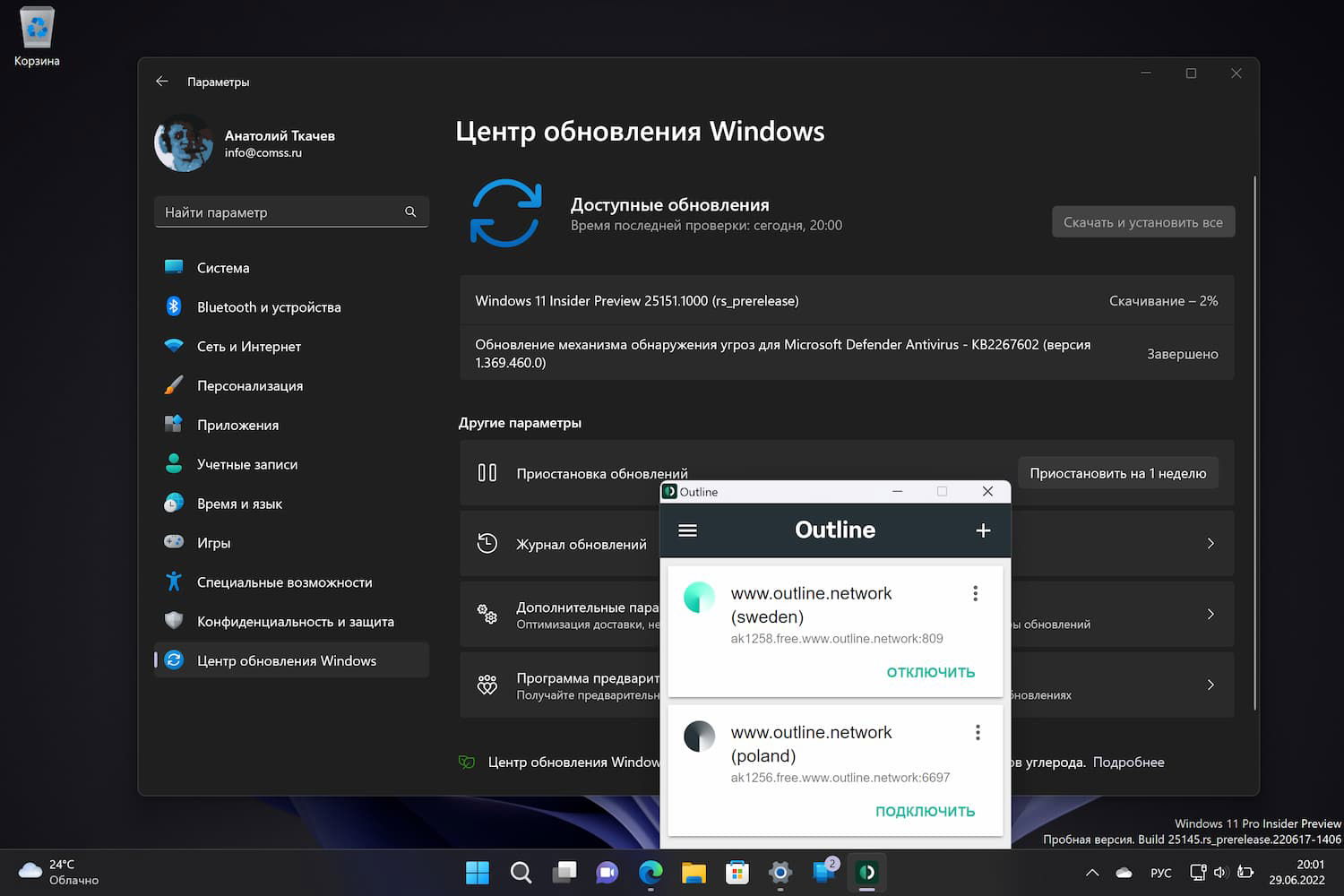Open the Outline hamburger menu
Image resolution: width=1344 pixels, height=896 pixels.
pyautogui.click(x=687, y=530)
